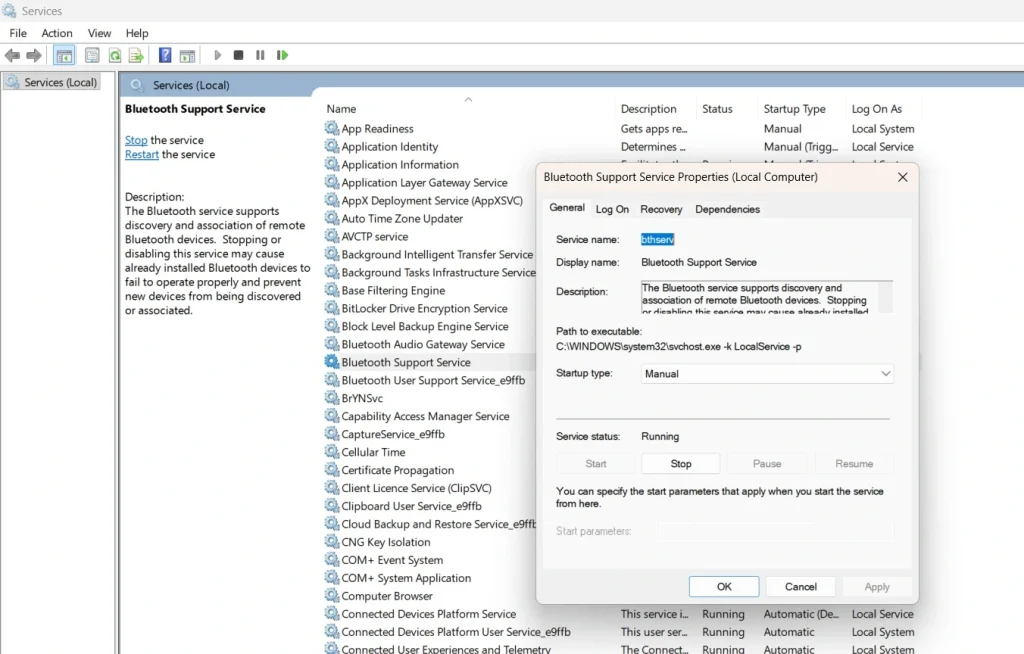Refresh the services list
This screenshot has height=654, width=1024.
pos(115,55)
